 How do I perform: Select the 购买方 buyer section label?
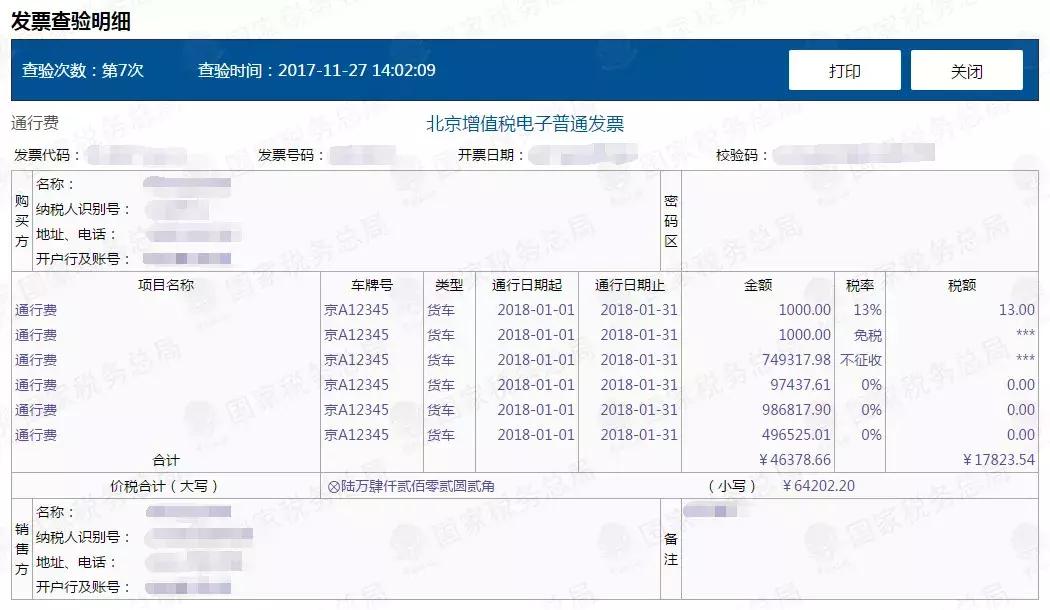pyautogui.click(x=23, y=221)
